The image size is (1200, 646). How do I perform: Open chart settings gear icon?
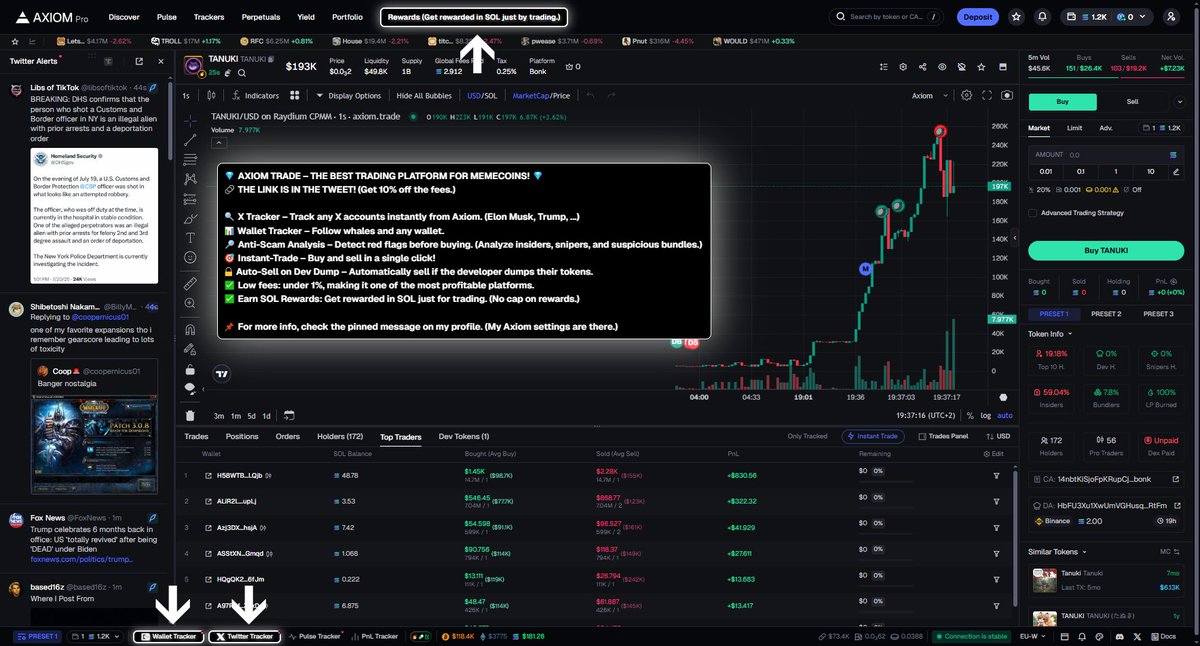point(966,96)
